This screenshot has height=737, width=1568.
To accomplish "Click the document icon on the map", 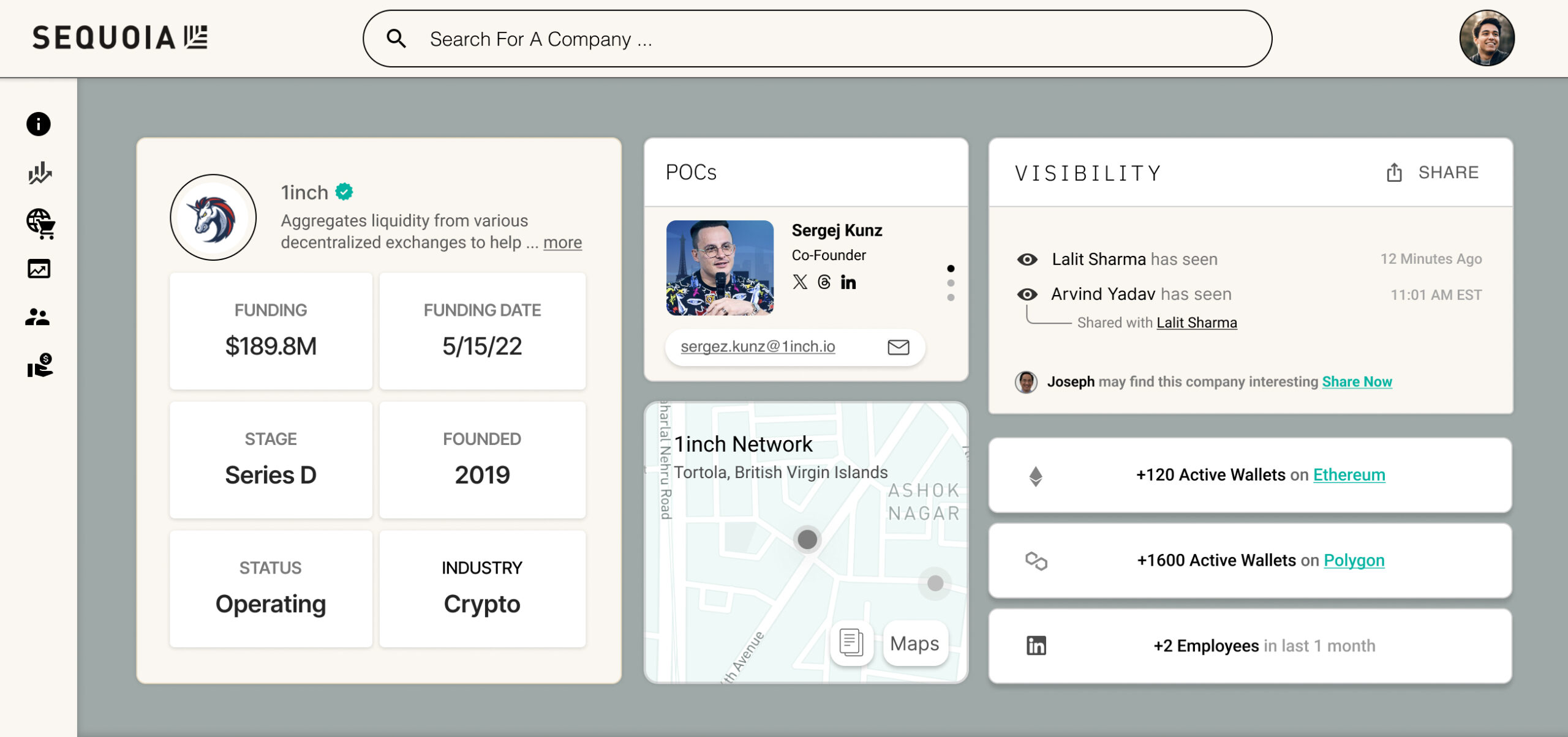I will click(x=851, y=643).
